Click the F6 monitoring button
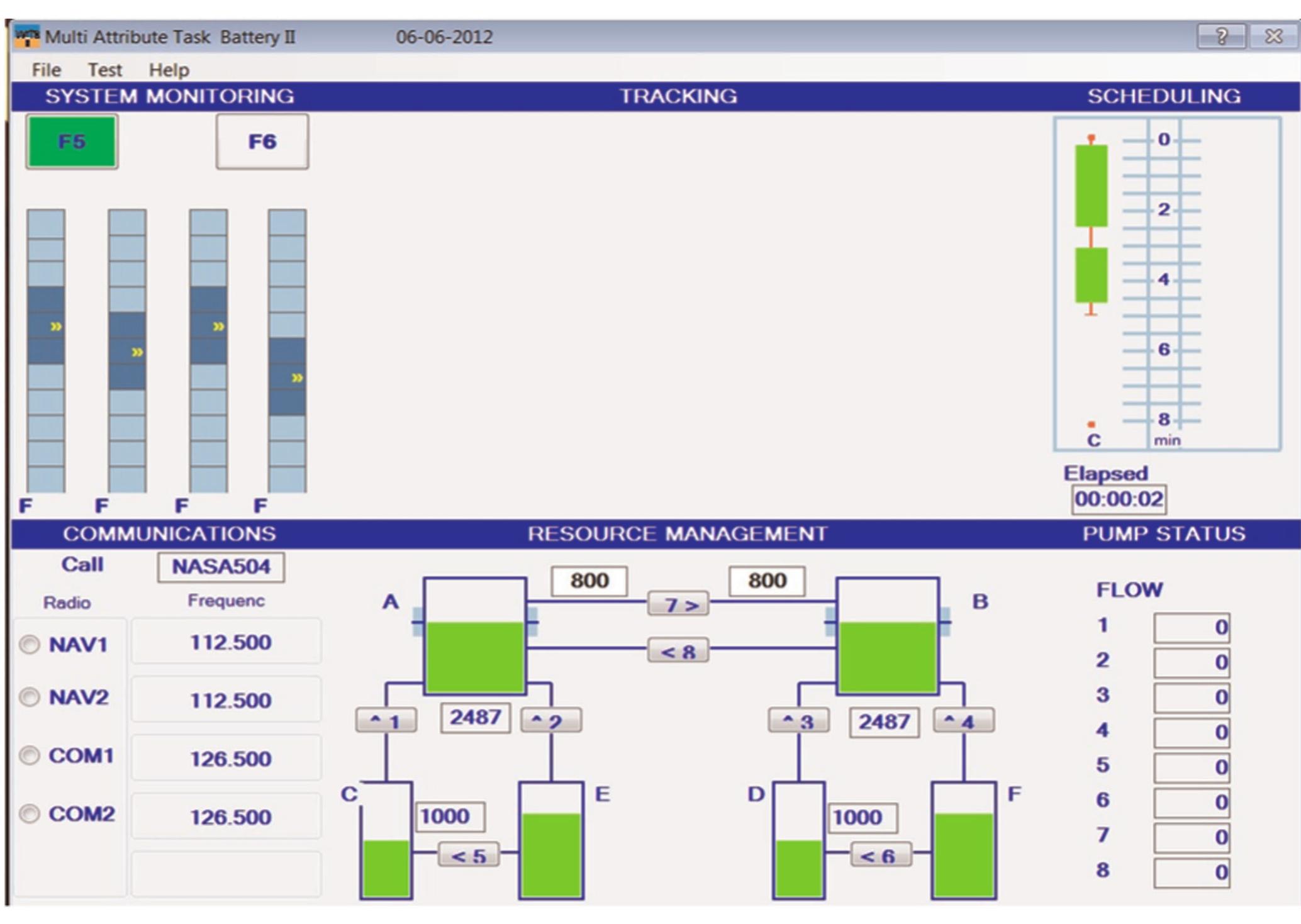Viewport: 1301px width, 924px height. [262, 142]
